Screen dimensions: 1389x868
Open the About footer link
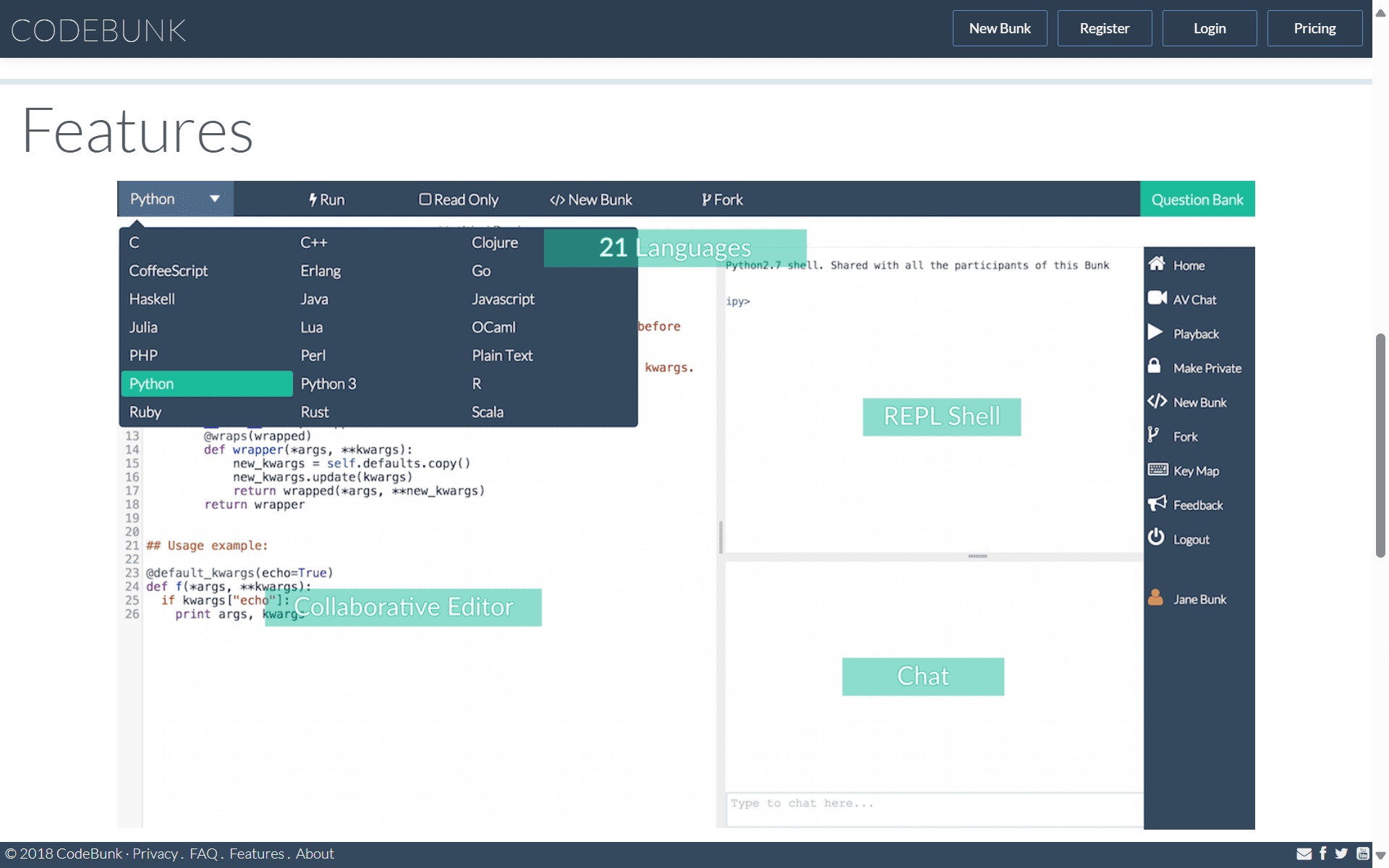click(x=315, y=854)
